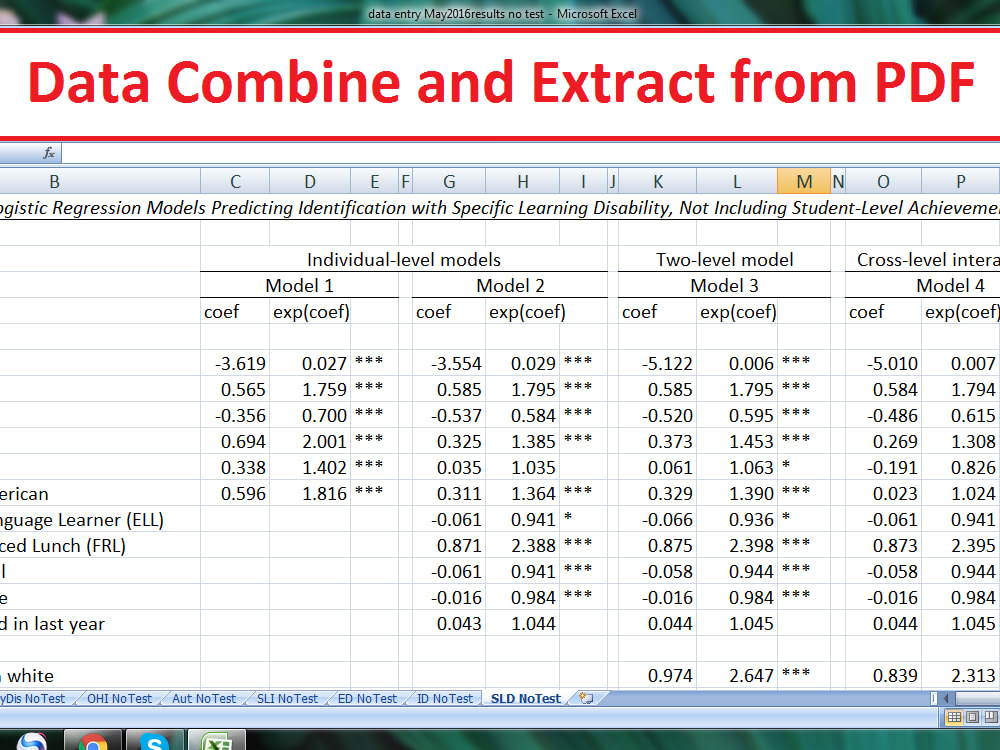Switch to Page Layout view
The height and width of the screenshot is (750, 1000).
click(x=973, y=717)
